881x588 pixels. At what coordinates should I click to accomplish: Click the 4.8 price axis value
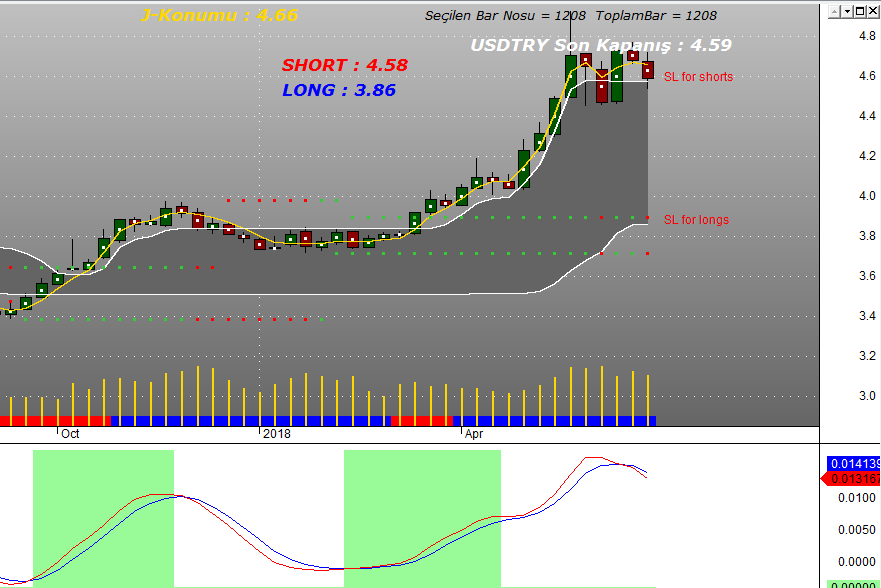coord(867,36)
